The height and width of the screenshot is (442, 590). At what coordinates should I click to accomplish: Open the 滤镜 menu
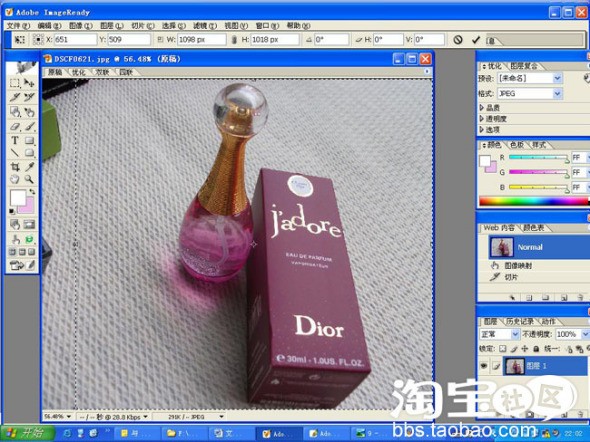coord(205,26)
